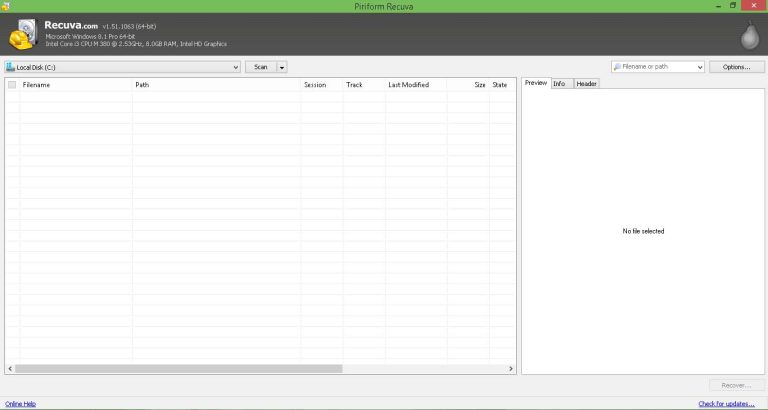
Task: Sort by Size column header
Action: tap(468, 85)
